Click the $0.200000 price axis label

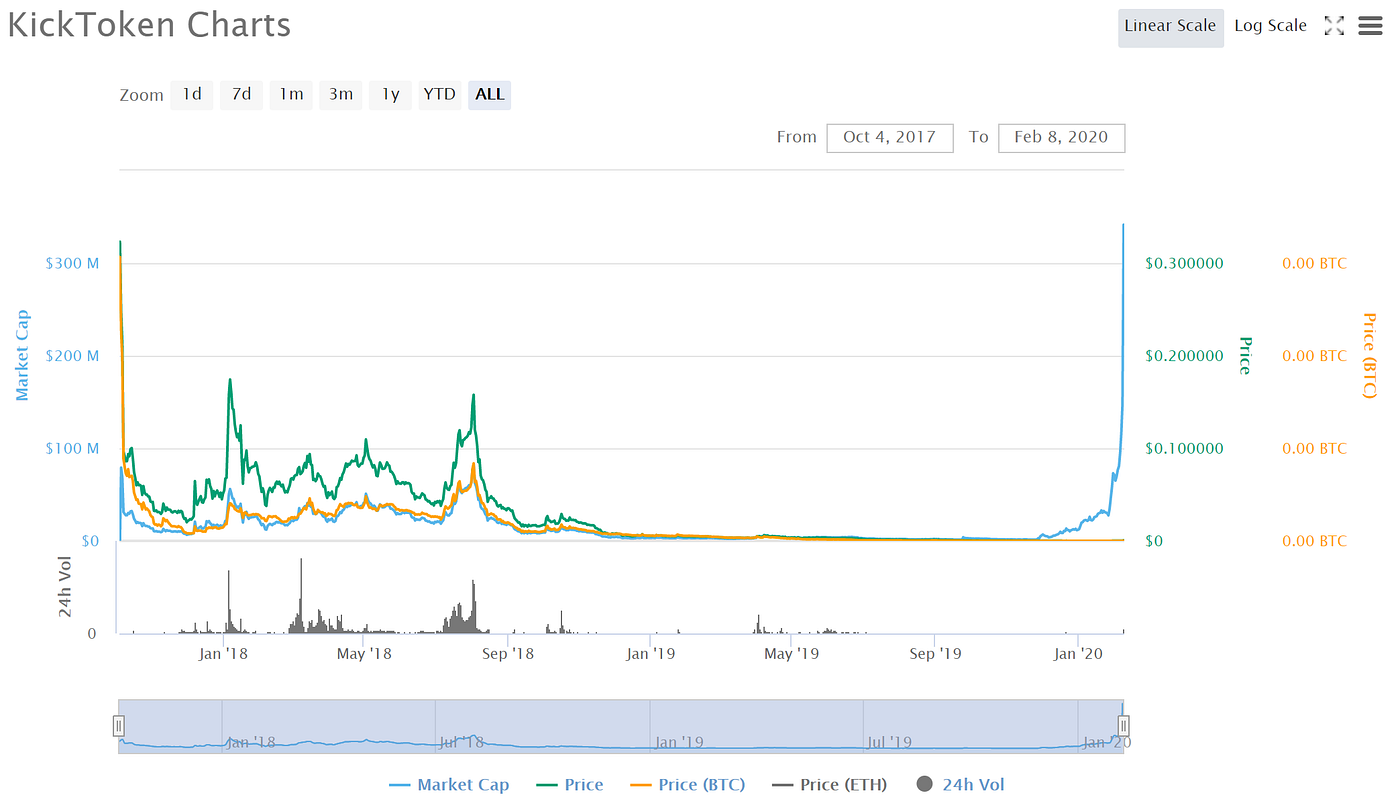[1184, 356]
